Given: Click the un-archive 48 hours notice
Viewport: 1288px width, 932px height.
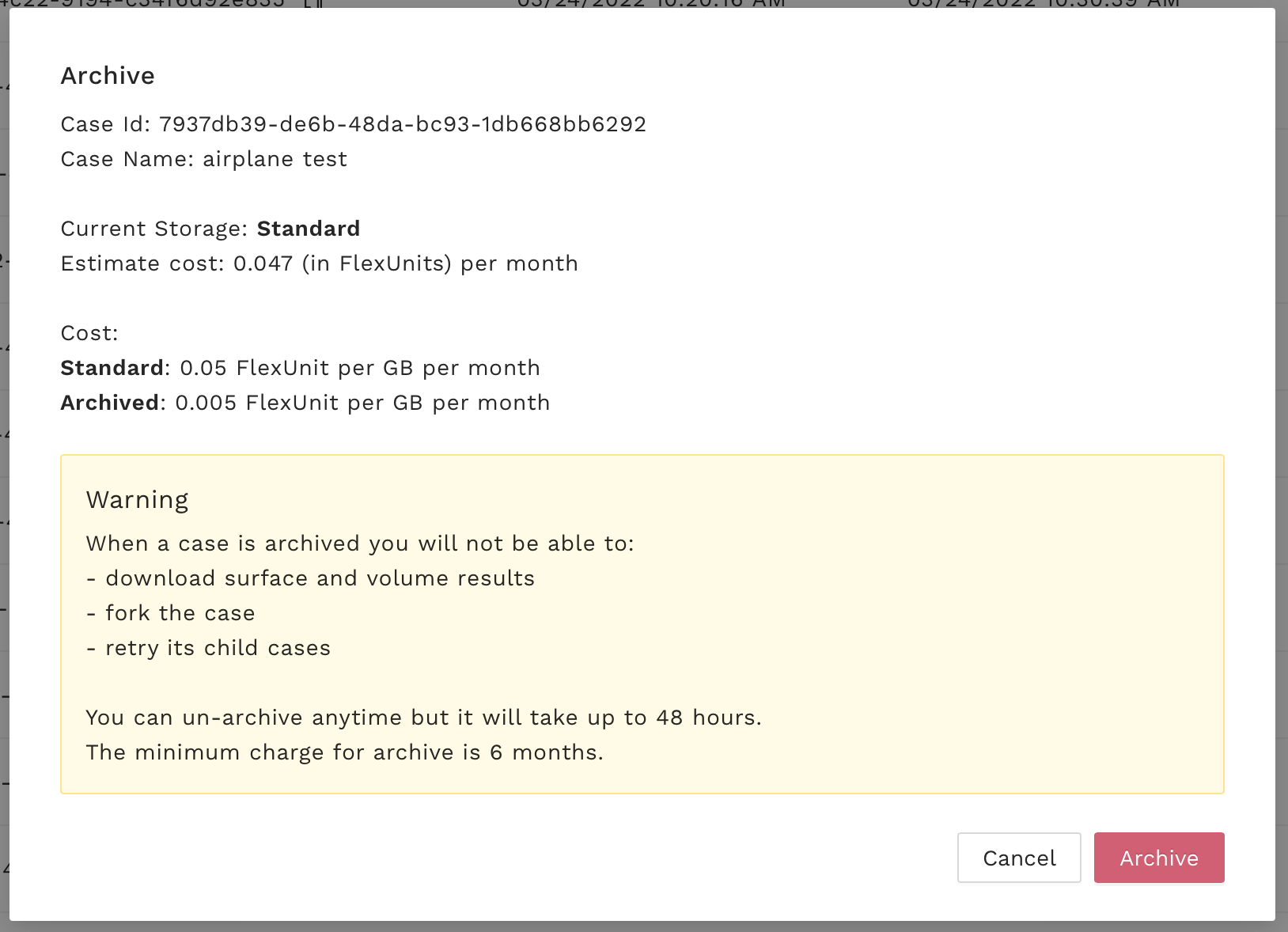Looking at the screenshot, I should click(x=423, y=718).
